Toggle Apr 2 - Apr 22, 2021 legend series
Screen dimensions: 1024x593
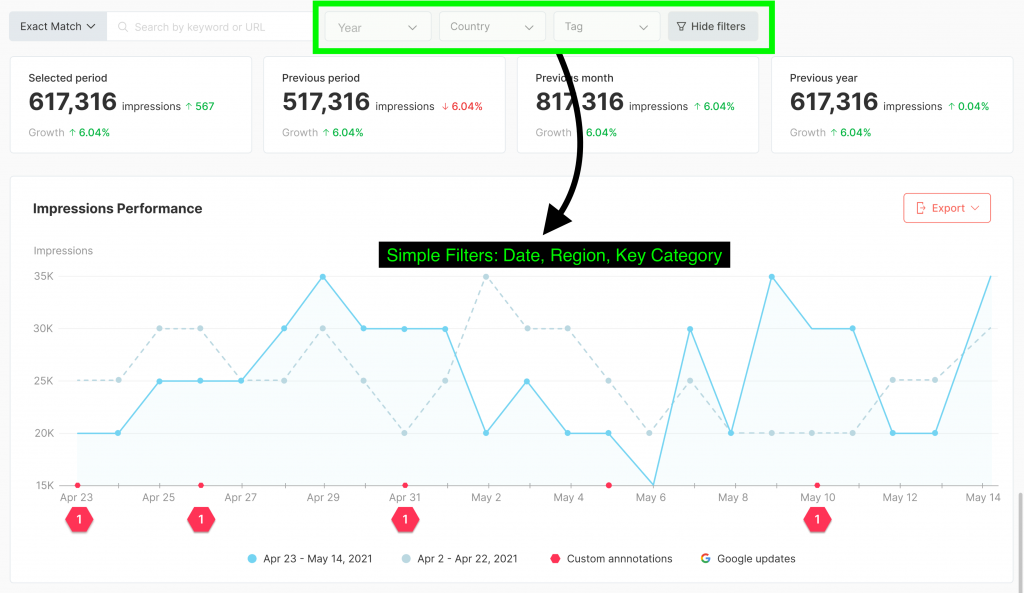pos(460,558)
